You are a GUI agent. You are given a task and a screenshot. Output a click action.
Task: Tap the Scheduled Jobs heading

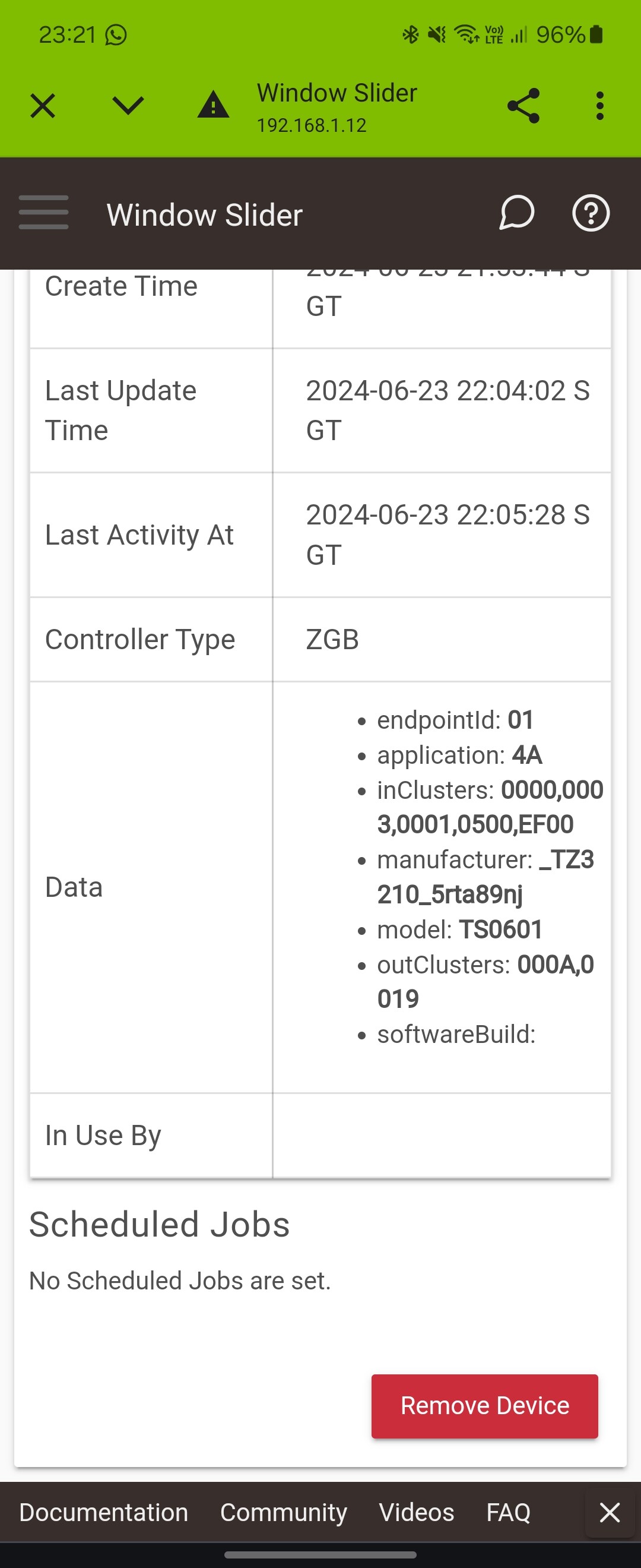pos(159,1224)
